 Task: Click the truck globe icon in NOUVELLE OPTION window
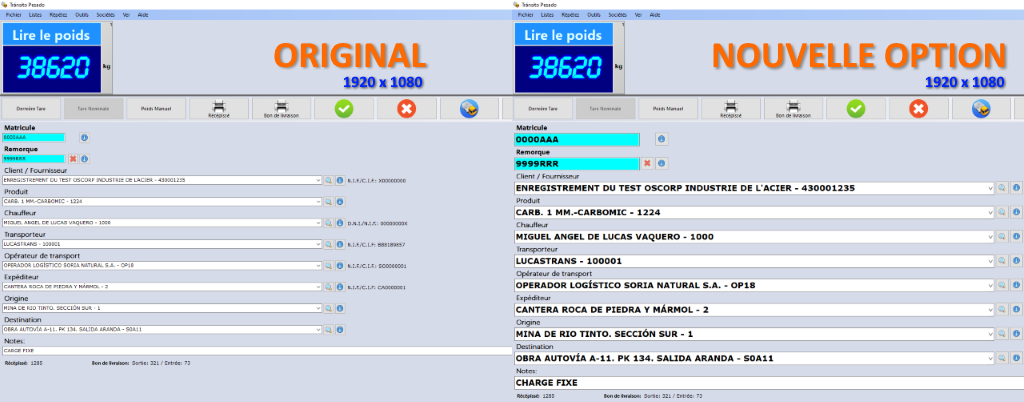click(x=982, y=108)
